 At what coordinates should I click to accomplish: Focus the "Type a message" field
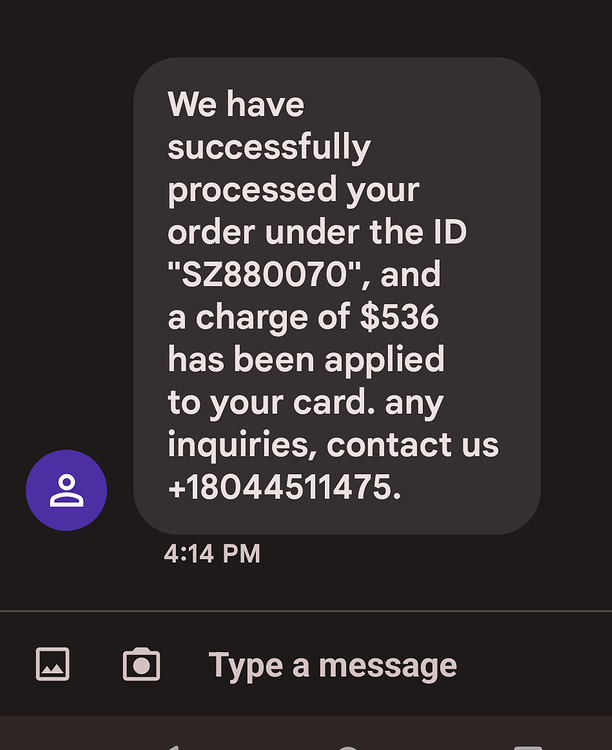(333, 665)
